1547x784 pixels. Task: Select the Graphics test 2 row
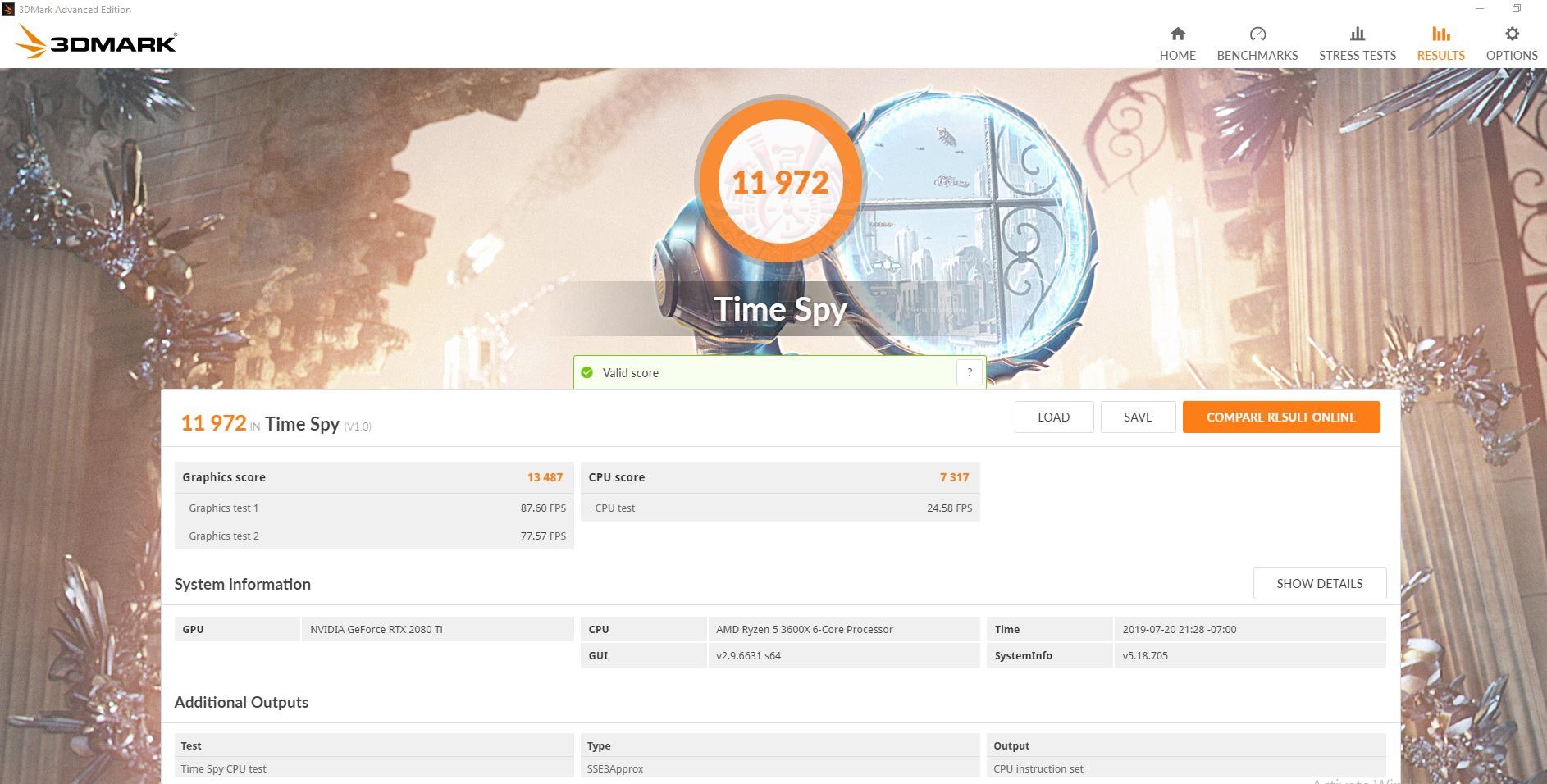374,536
